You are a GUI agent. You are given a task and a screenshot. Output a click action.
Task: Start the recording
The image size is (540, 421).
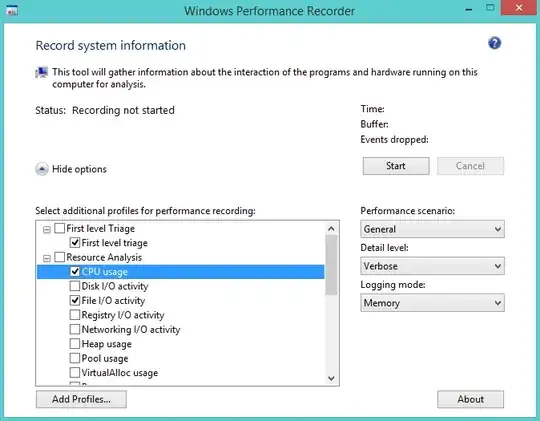pyautogui.click(x=396, y=166)
